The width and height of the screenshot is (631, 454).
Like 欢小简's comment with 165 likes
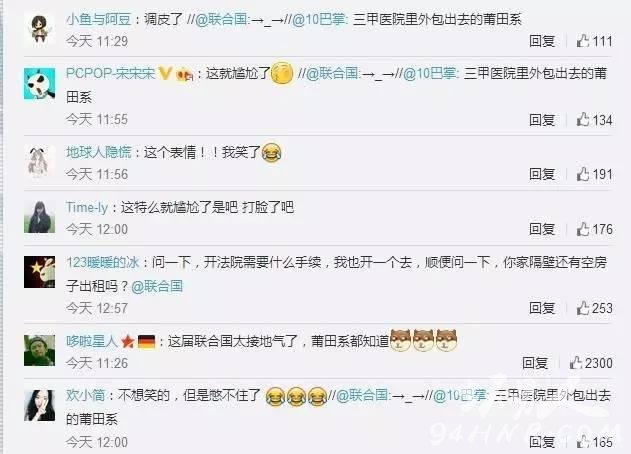(583, 442)
